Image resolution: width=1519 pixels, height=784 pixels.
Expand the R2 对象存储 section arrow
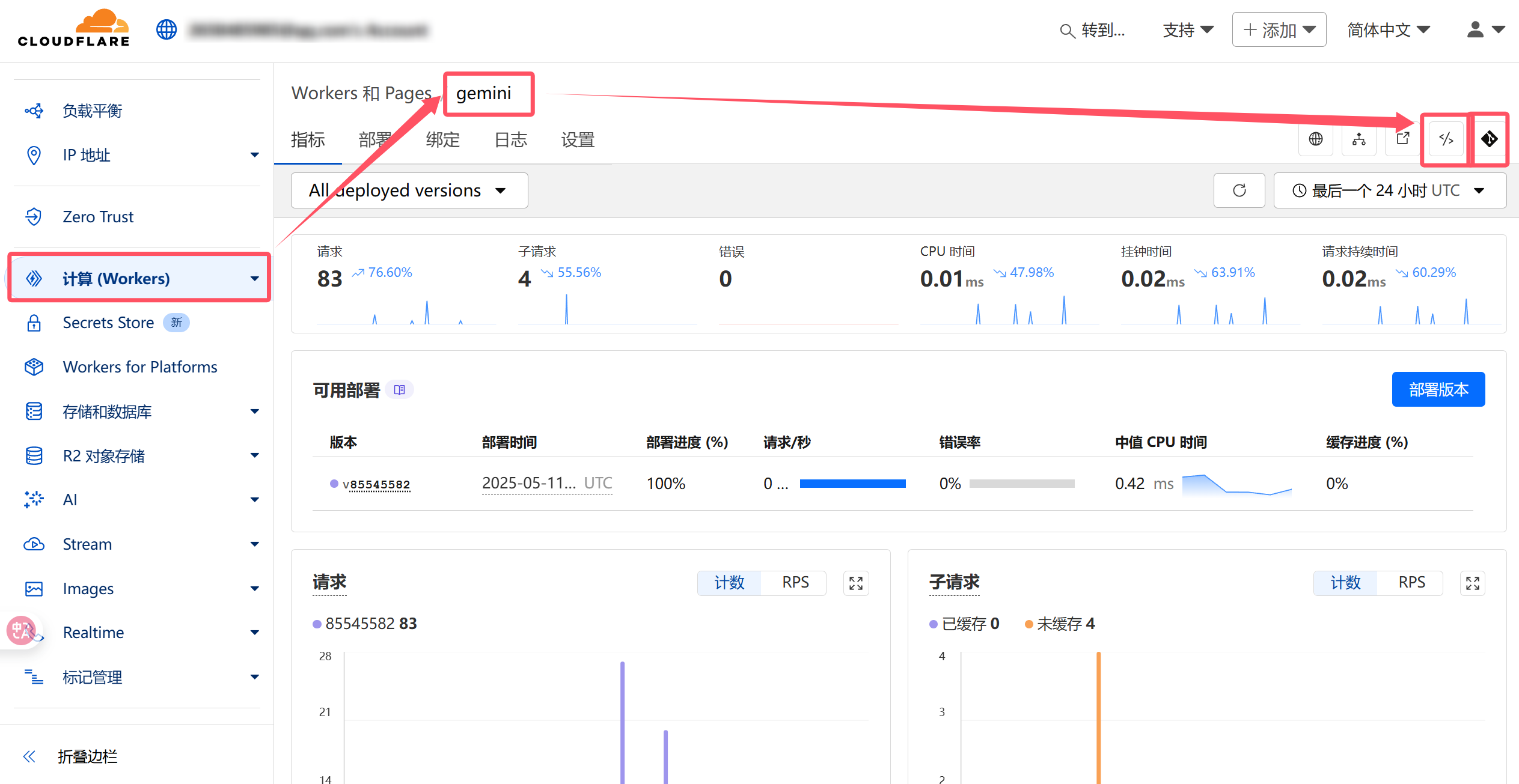pyautogui.click(x=255, y=456)
